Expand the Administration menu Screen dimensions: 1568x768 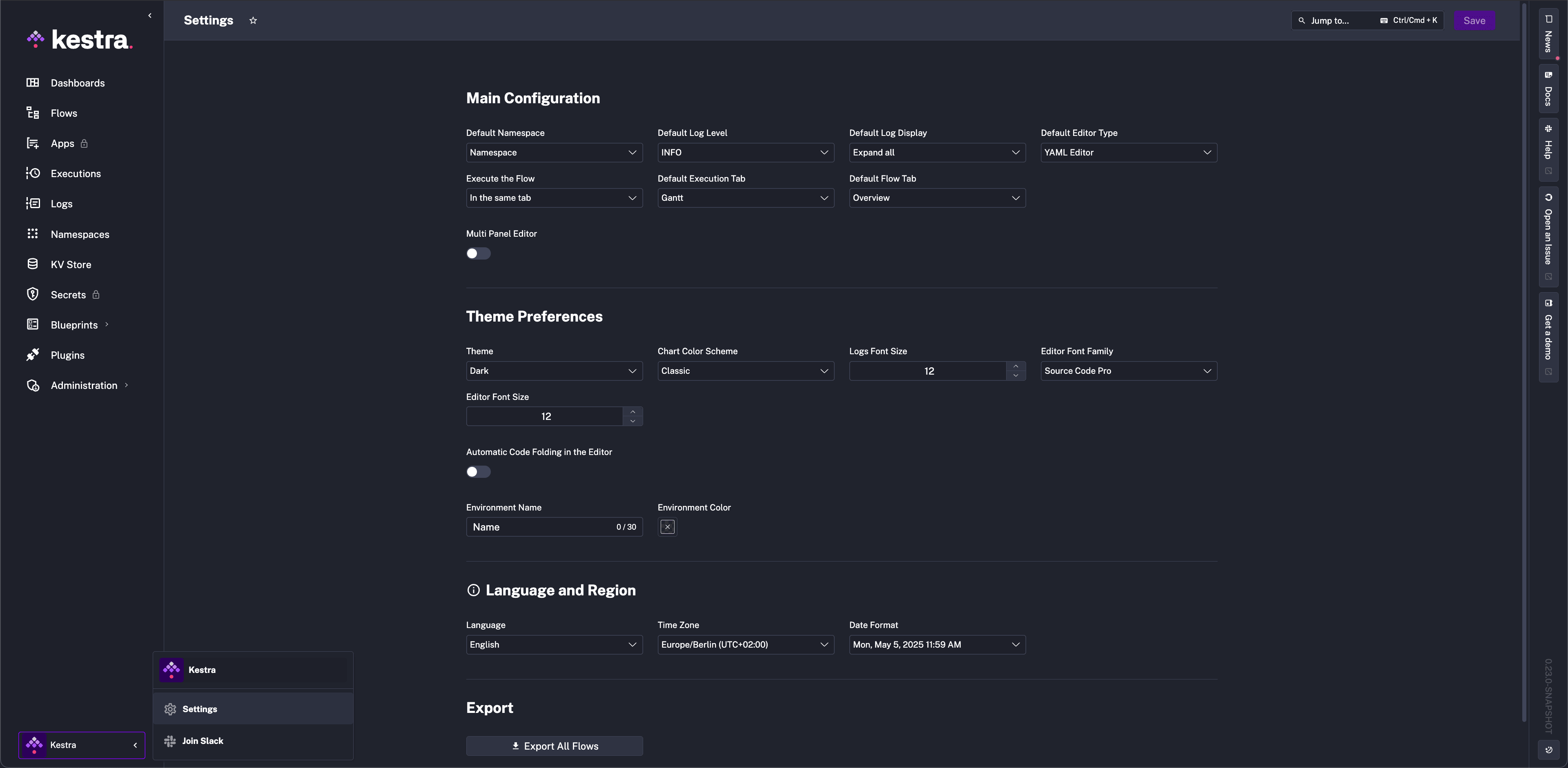point(84,385)
